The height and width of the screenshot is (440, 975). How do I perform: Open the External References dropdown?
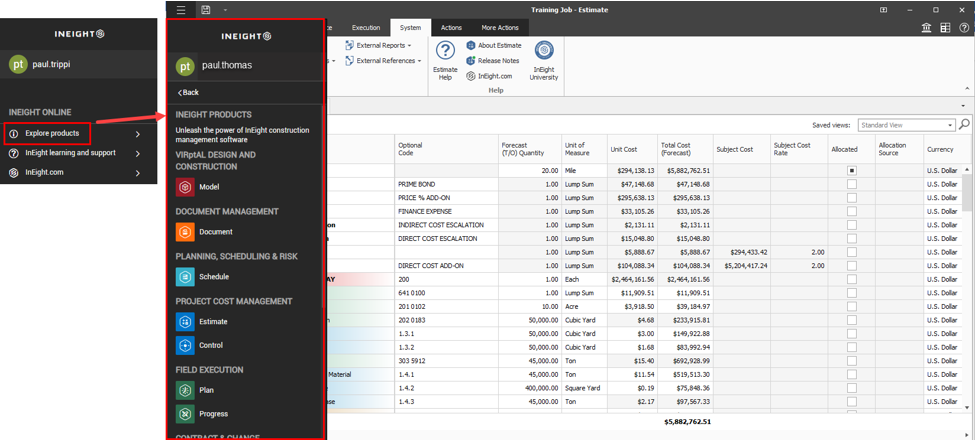tap(383, 61)
